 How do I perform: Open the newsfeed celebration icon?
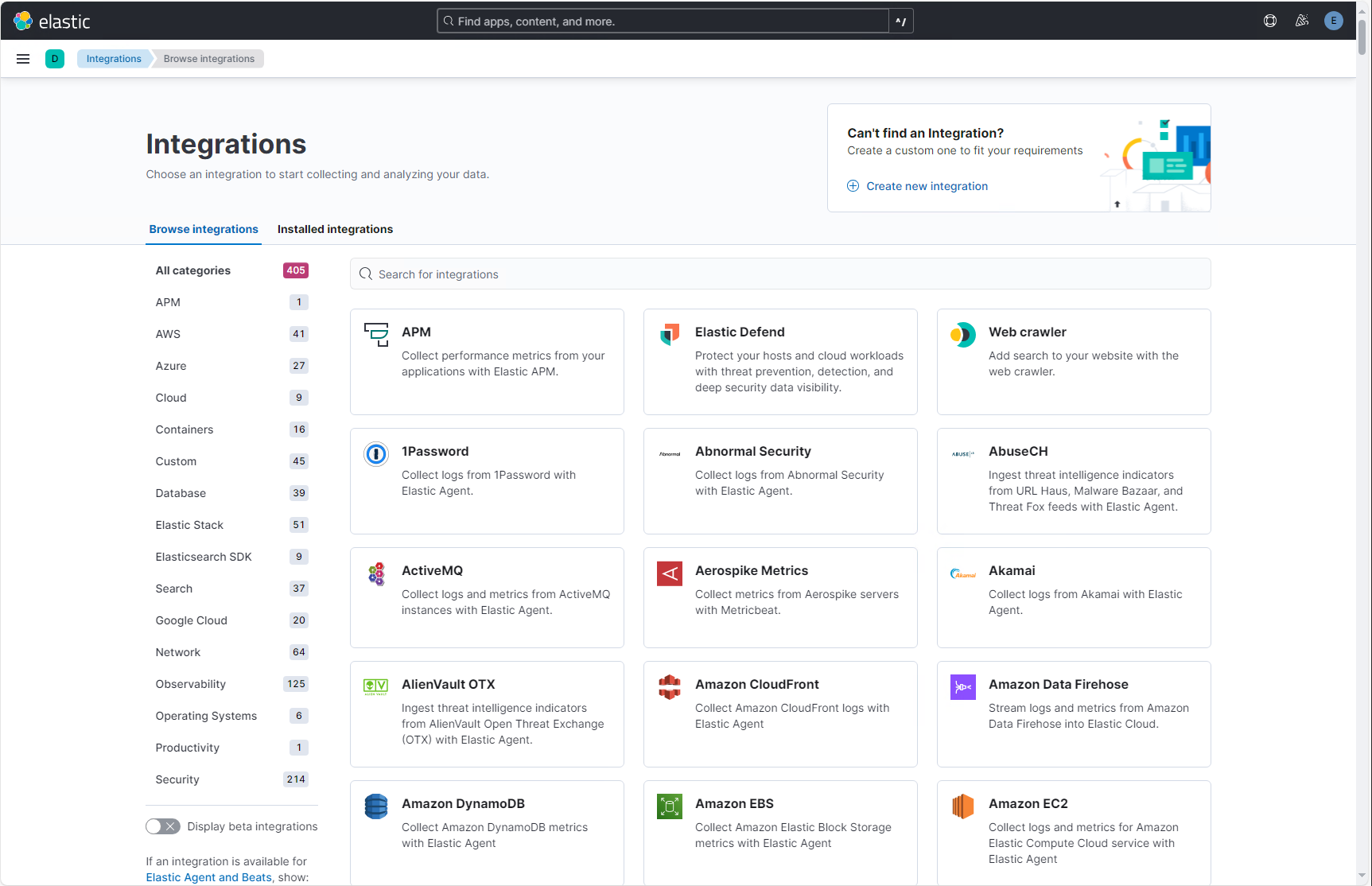(1302, 21)
